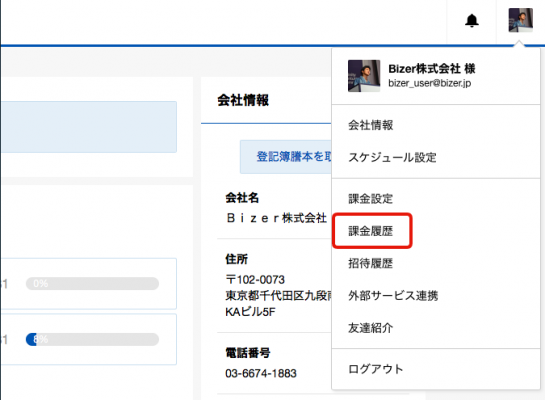
Task: Click the 8% progress bar
Action: point(92,339)
